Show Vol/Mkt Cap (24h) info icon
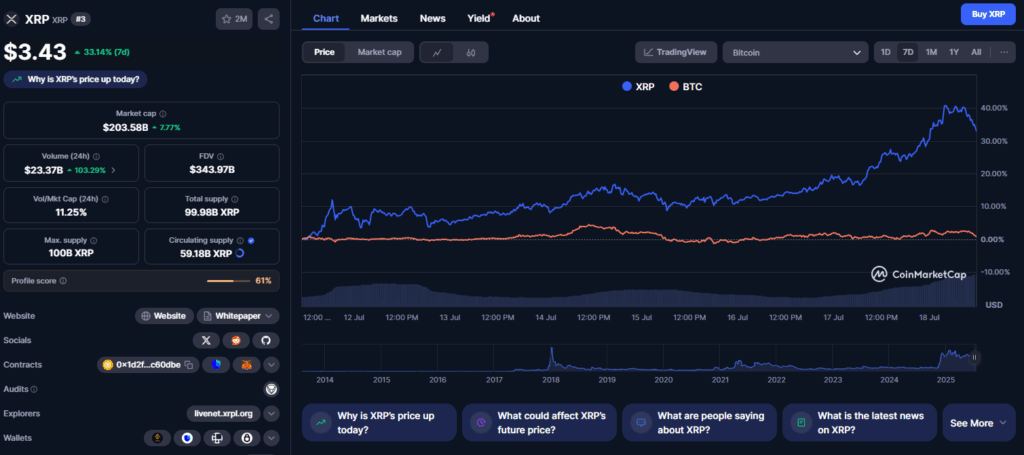This screenshot has width=1024, height=455. pos(105,199)
